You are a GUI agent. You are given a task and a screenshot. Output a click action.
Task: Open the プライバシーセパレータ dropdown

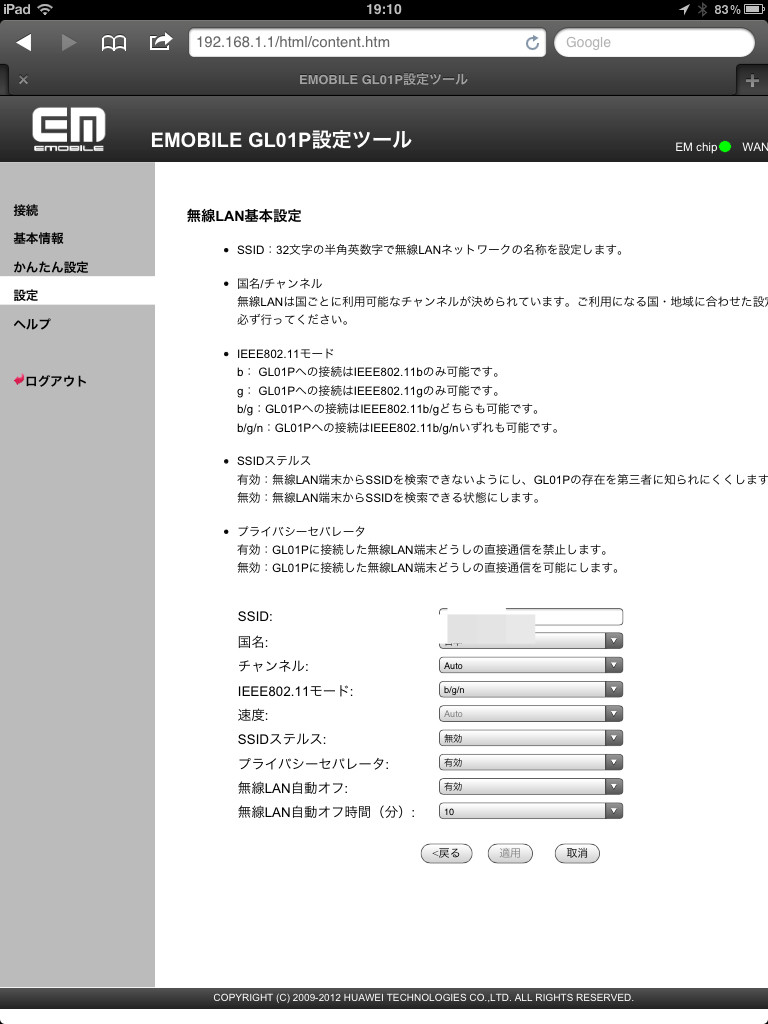[531, 762]
